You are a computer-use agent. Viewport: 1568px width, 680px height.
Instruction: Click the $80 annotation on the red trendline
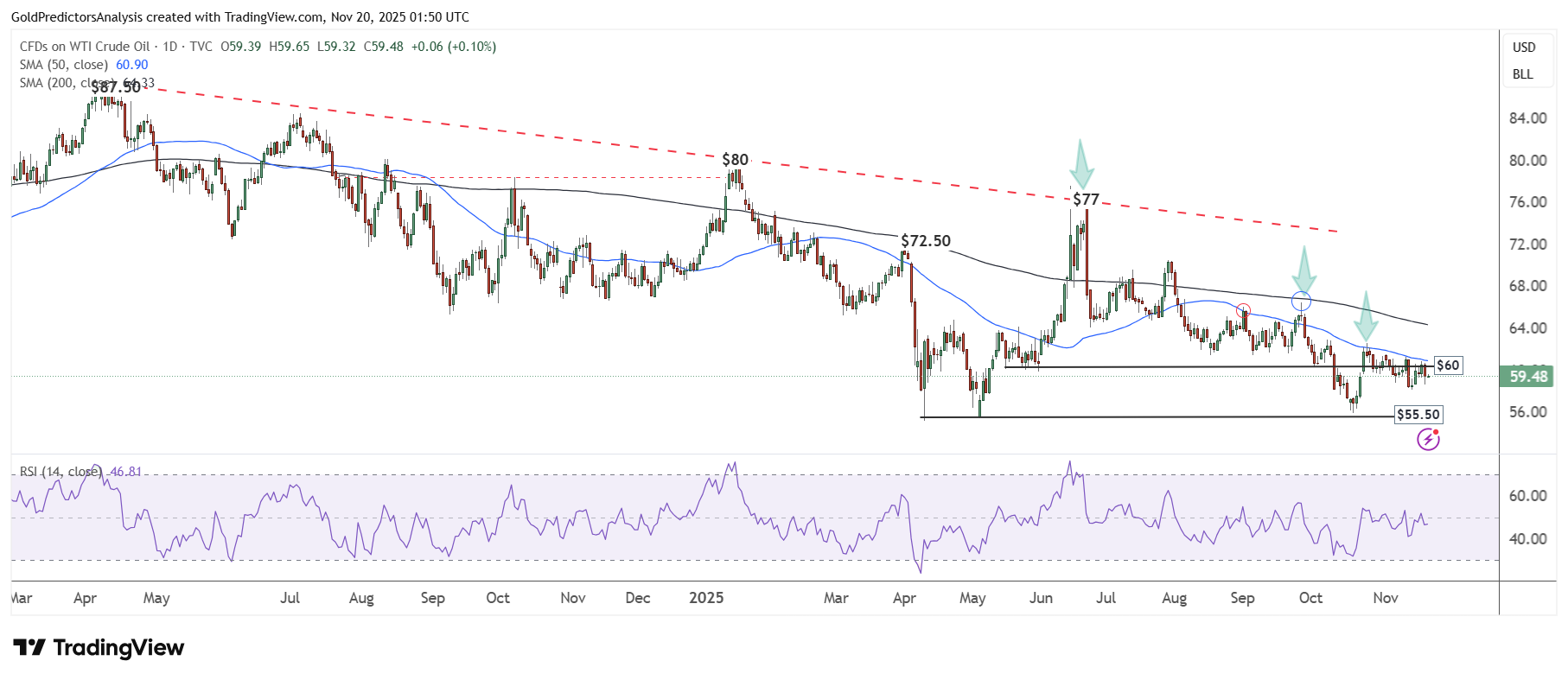click(735, 160)
